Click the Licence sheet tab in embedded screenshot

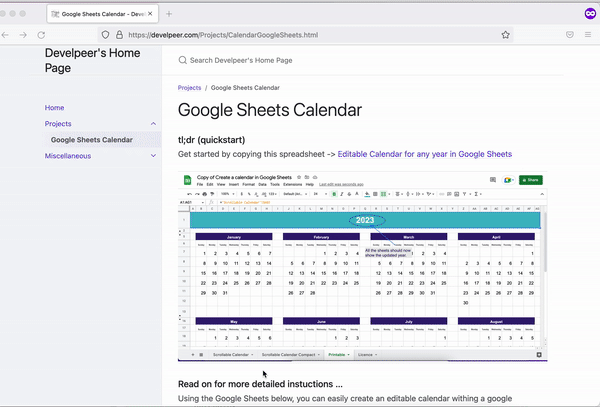coord(367,355)
